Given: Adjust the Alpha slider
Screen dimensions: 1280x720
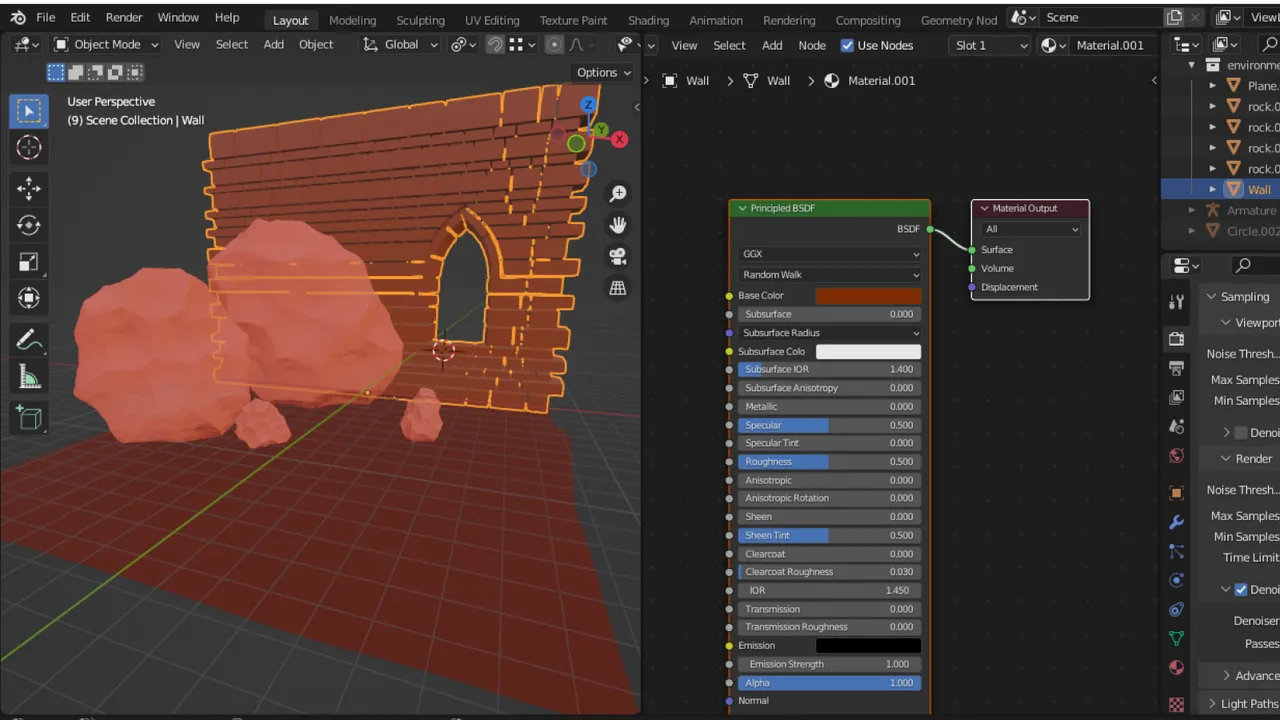Looking at the screenshot, I should coord(829,683).
